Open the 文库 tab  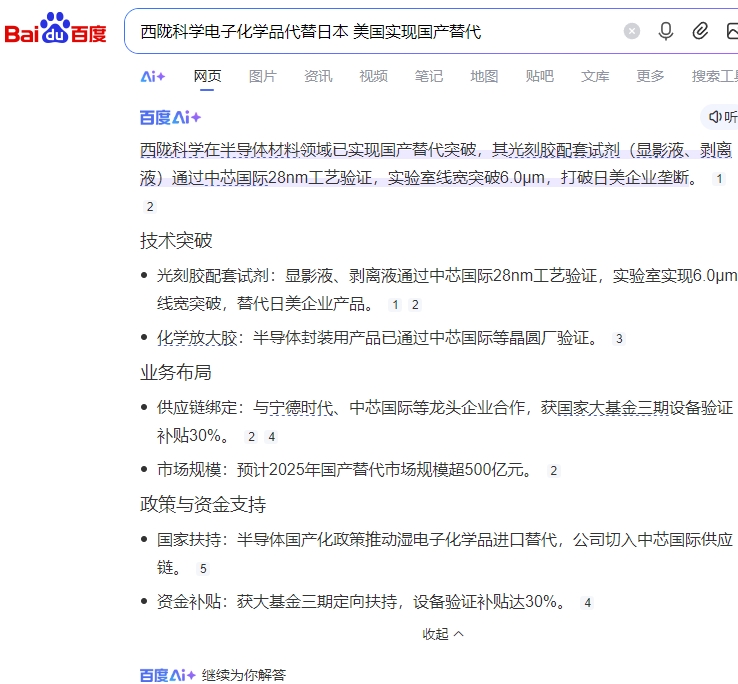pyautogui.click(x=595, y=76)
